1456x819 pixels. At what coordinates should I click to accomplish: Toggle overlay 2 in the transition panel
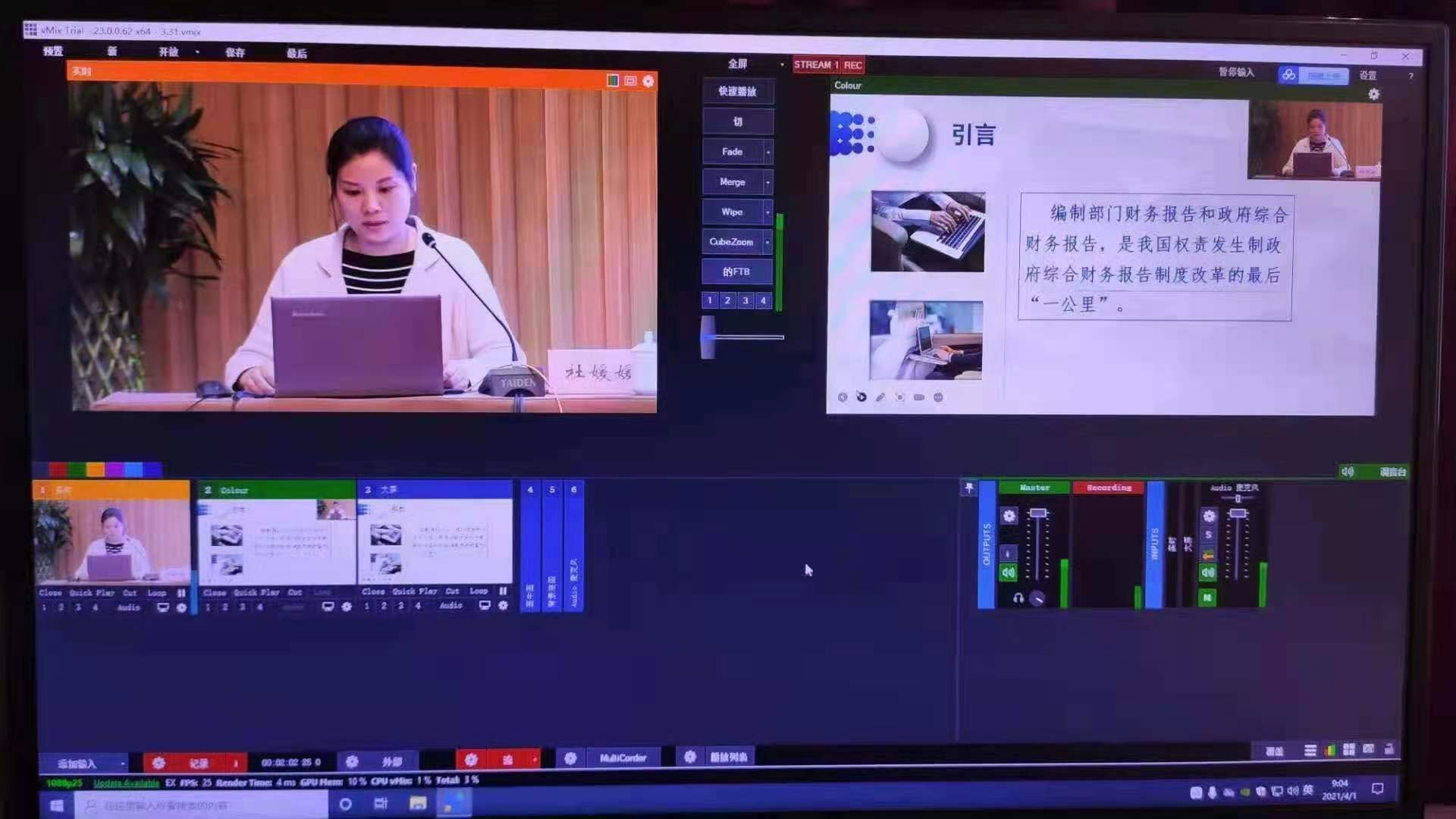727,300
